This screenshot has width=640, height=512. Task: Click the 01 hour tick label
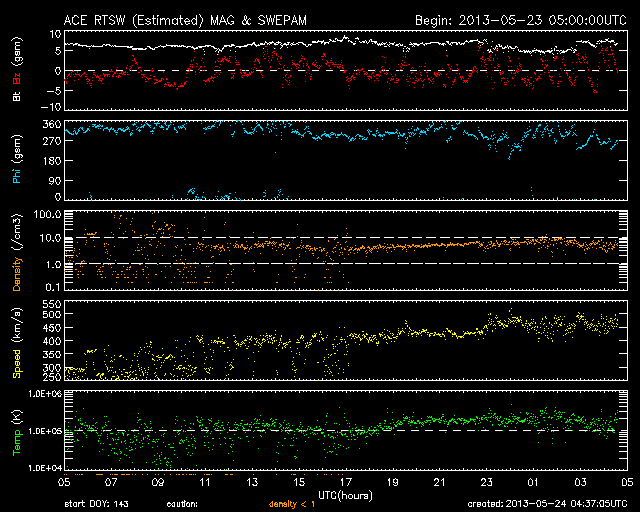533,482
